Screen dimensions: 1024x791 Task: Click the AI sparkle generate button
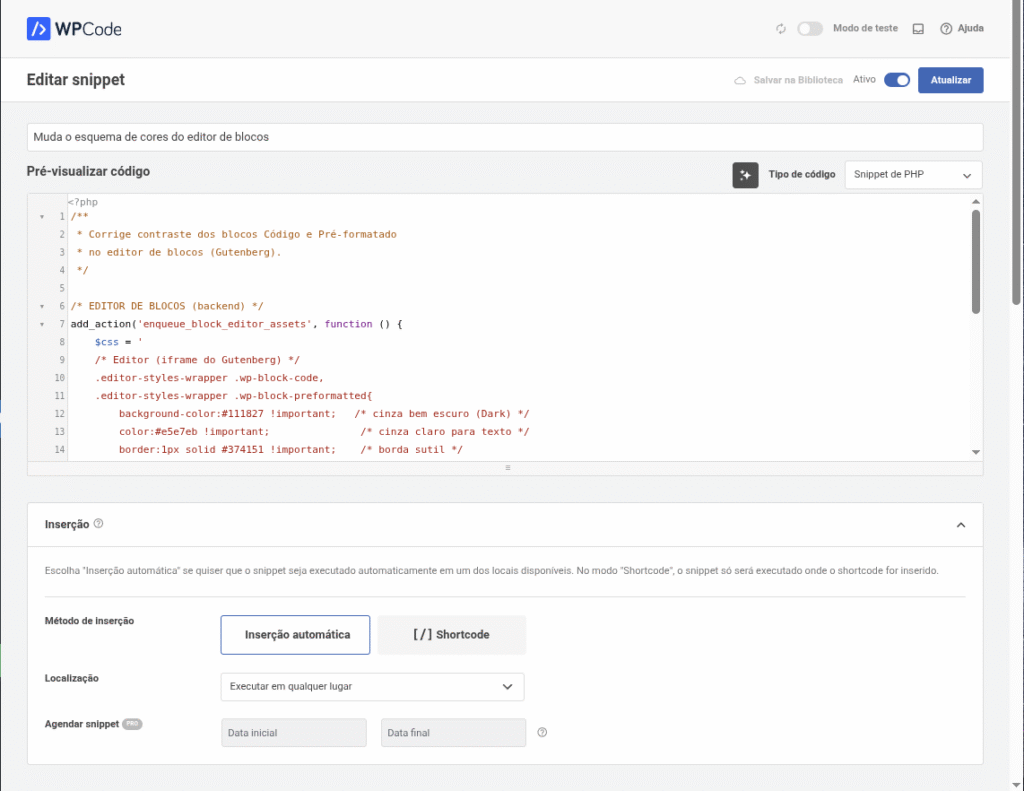745,175
